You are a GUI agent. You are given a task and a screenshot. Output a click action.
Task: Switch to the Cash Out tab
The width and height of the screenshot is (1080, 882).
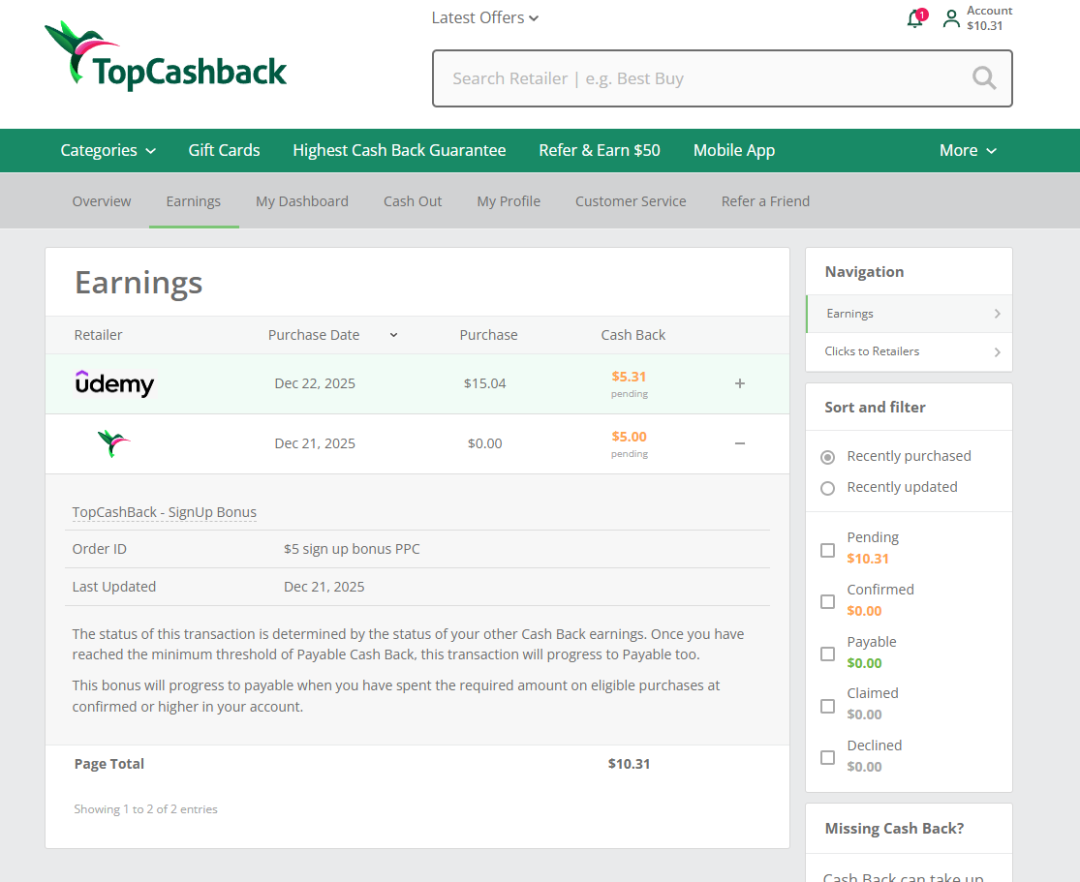413,201
